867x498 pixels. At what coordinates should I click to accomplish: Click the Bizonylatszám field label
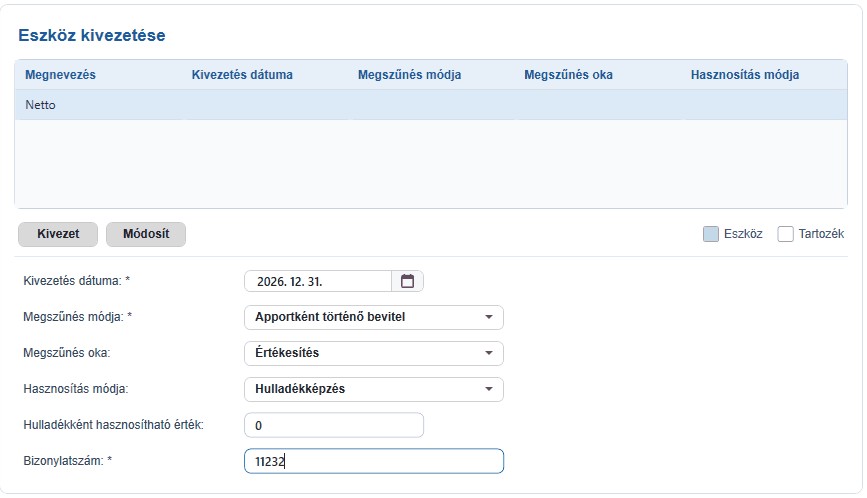click(x=67, y=460)
